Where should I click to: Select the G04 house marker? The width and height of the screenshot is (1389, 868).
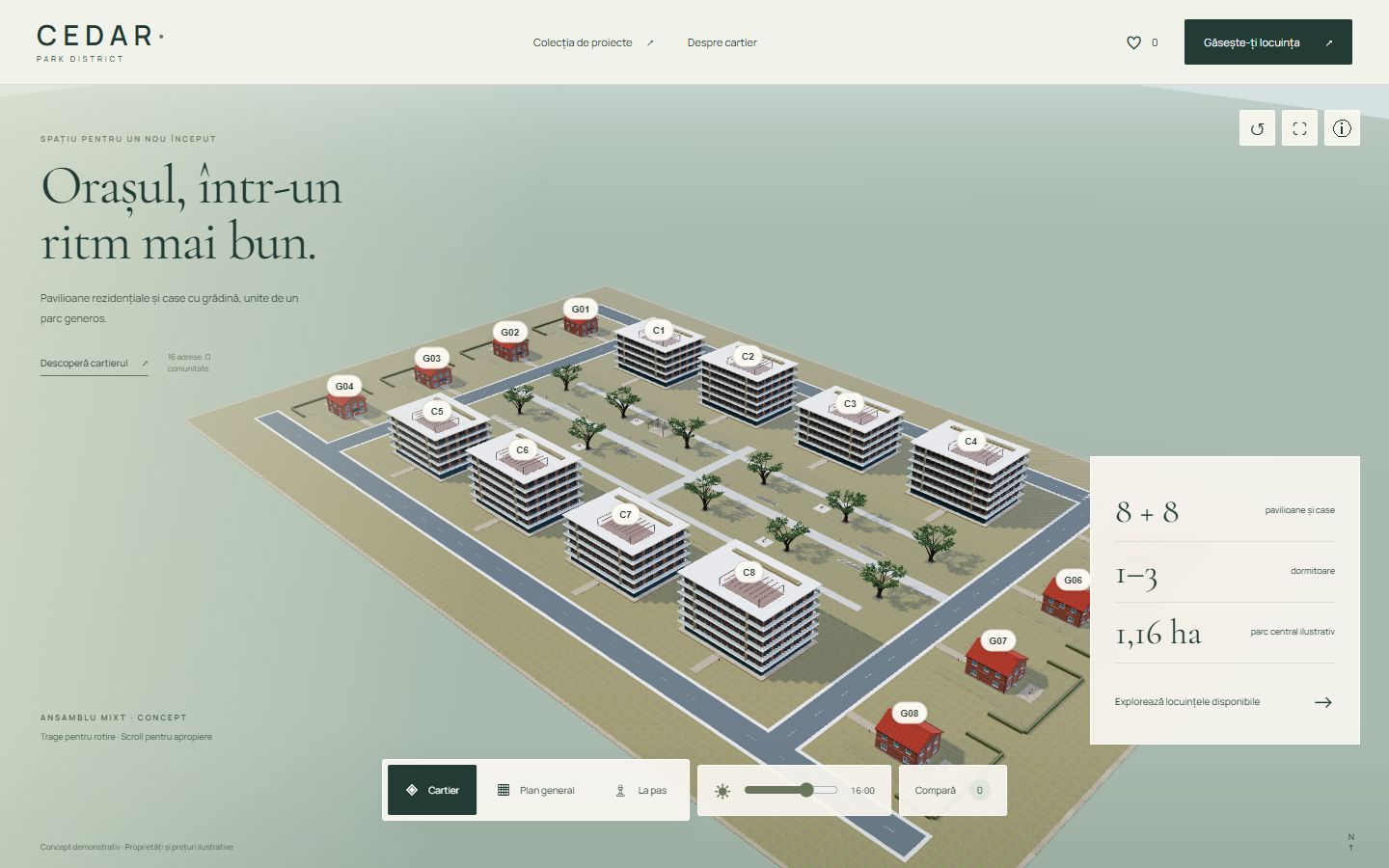click(x=344, y=386)
